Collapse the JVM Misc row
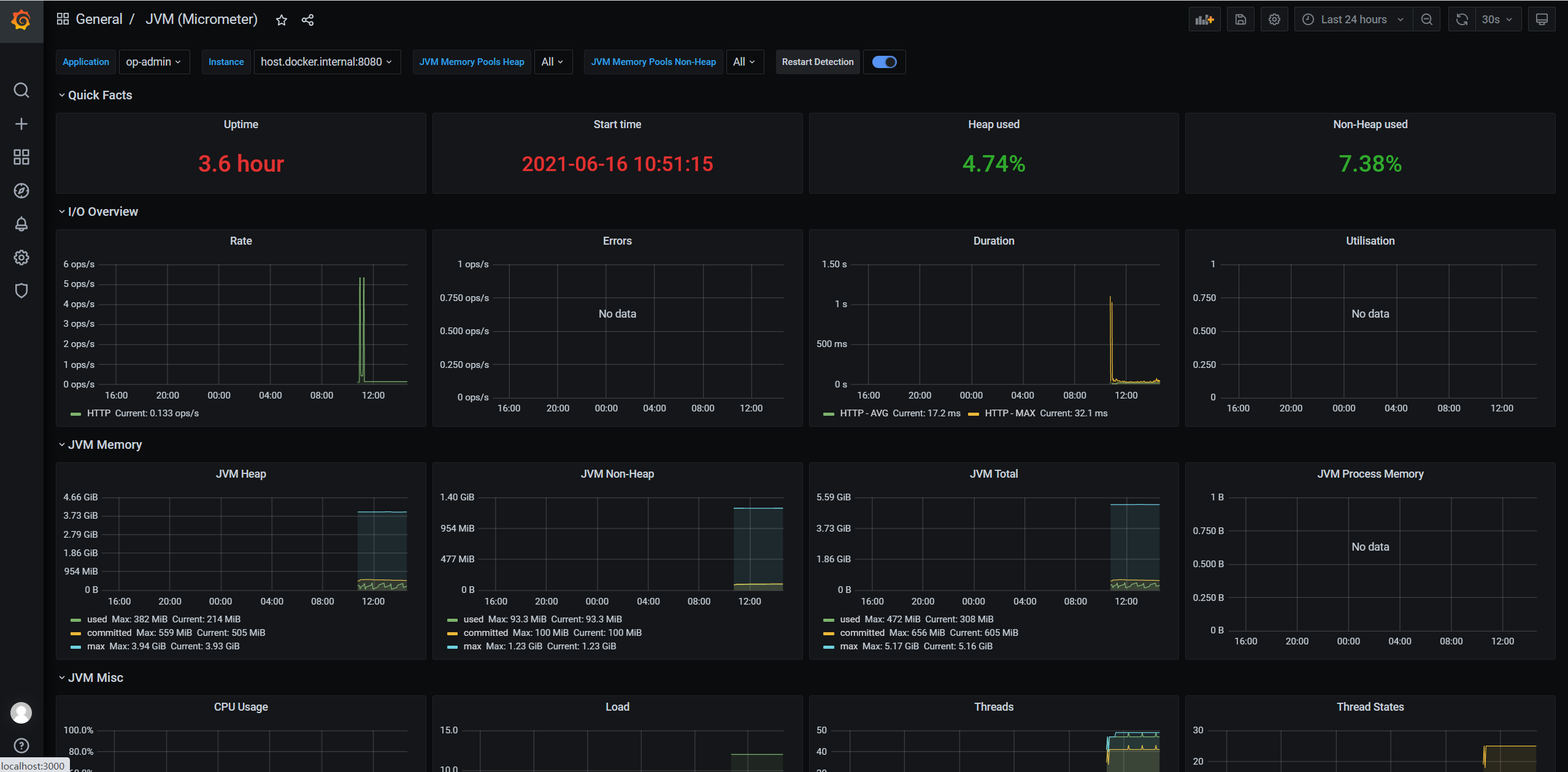1568x772 pixels. [91, 678]
